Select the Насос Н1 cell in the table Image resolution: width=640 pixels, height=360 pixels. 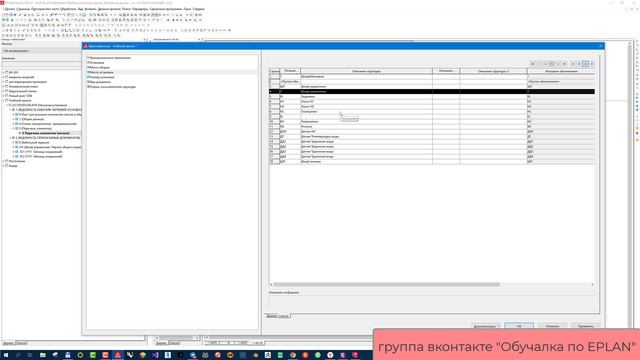366,102
